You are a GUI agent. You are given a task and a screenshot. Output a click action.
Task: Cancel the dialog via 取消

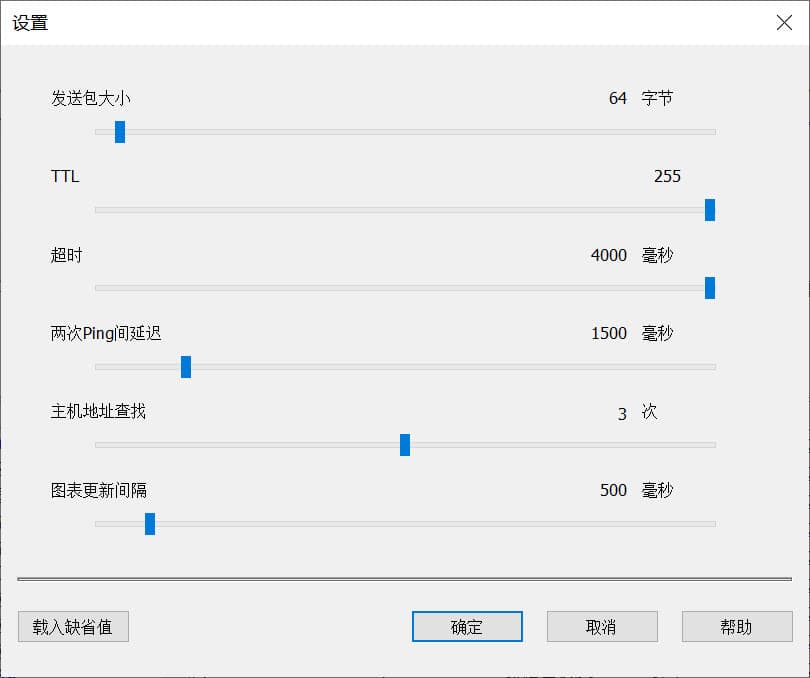click(602, 627)
